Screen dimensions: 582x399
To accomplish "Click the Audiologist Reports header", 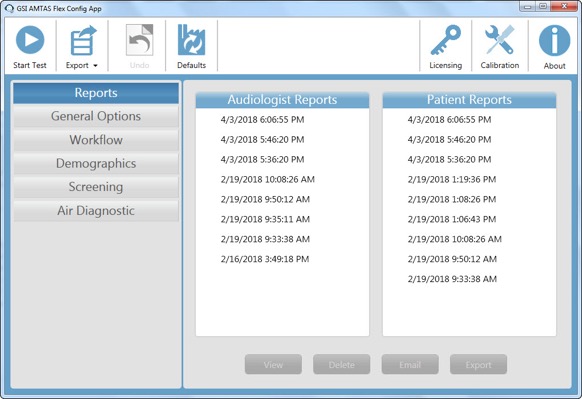I will (x=282, y=100).
